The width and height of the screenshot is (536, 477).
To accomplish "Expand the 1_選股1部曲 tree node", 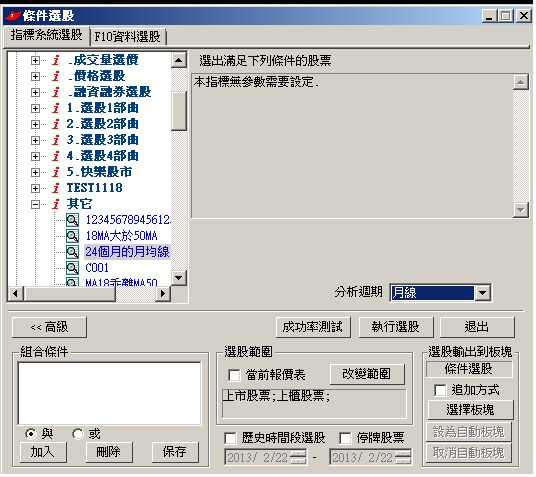I will [x=35, y=108].
